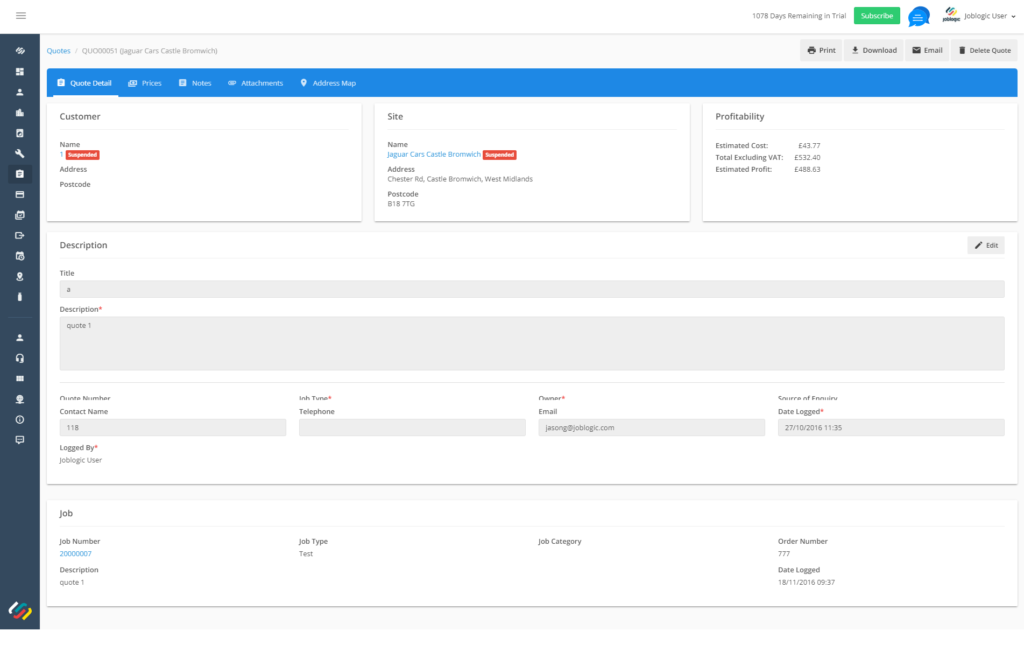Click the Subscribe button
The image size is (1024, 652).
(876, 16)
